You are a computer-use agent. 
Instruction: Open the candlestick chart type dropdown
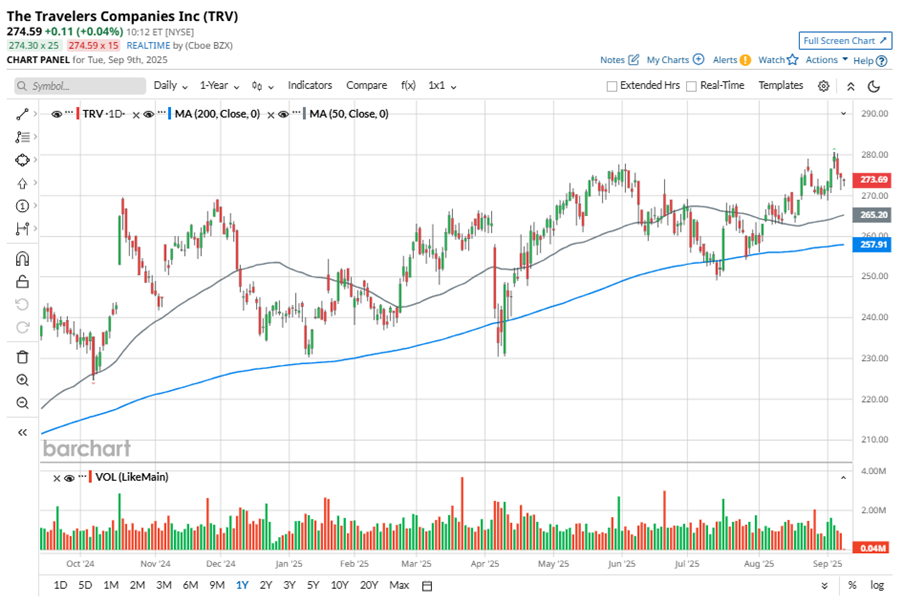263,86
